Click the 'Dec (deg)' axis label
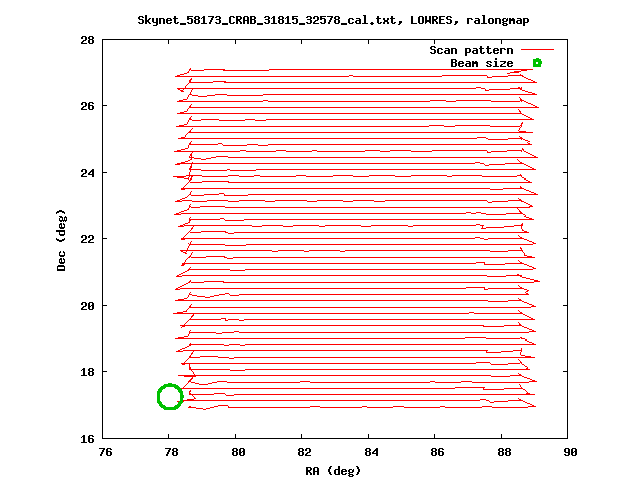The width and height of the screenshot is (640, 480). (x=61, y=240)
